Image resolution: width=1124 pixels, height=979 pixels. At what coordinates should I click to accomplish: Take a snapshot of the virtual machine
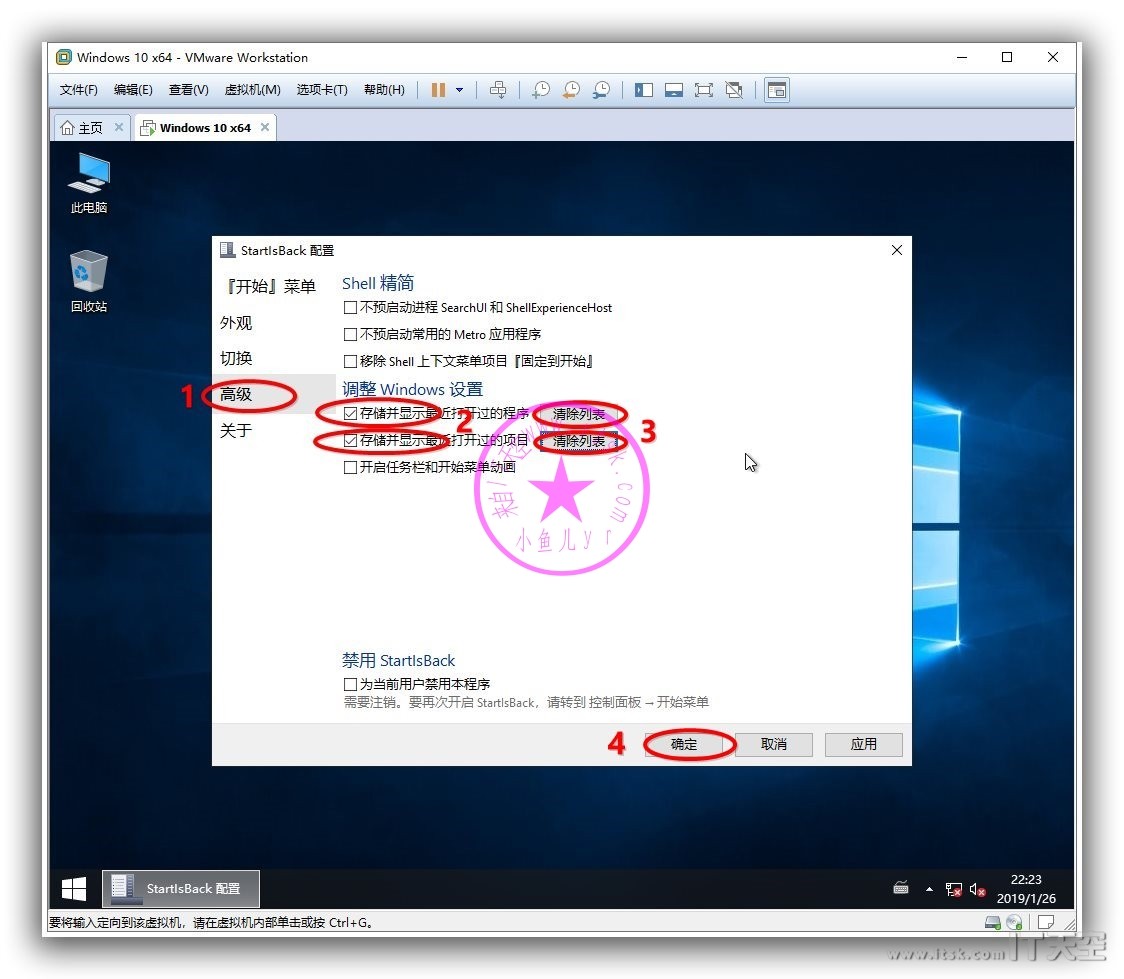pyautogui.click(x=541, y=90)
